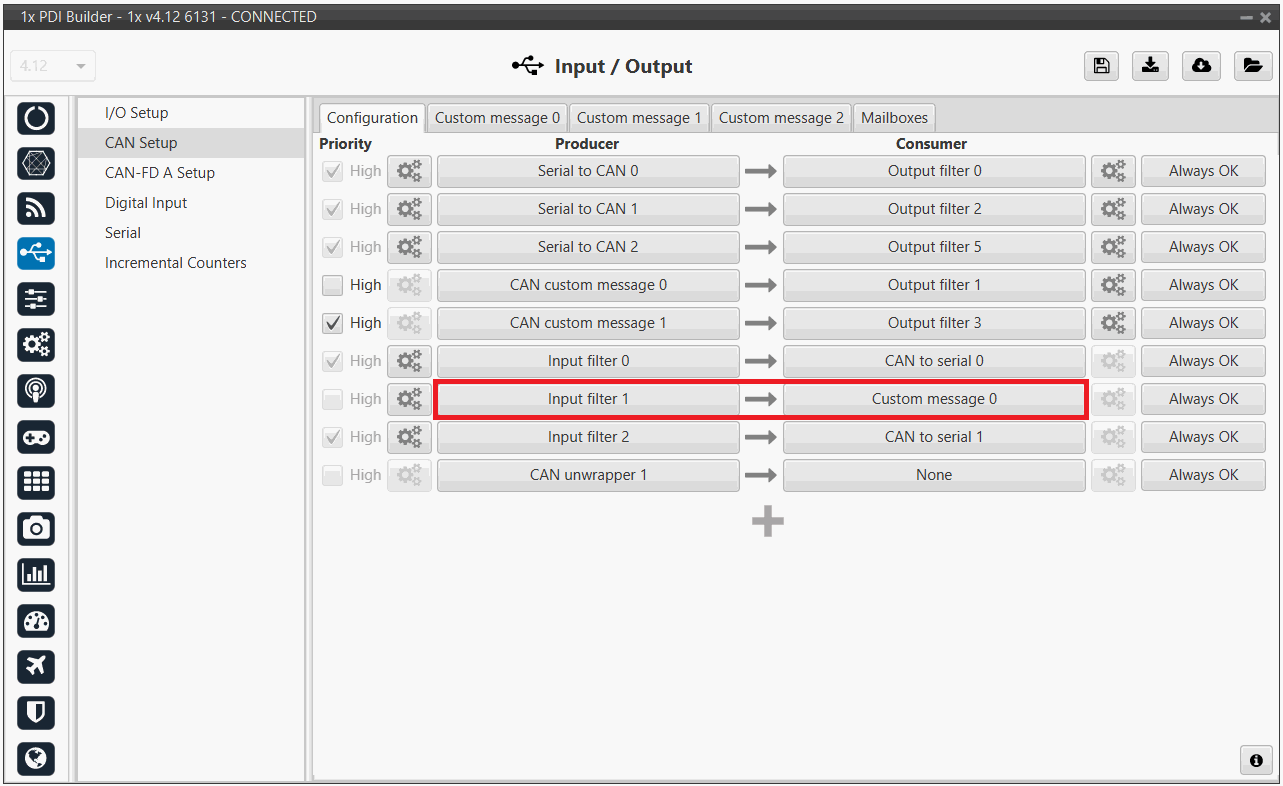Viewport: 1283px width, 786px height.
Task: Open the bar chart icon in the sidebar
Action: [36, 574]
